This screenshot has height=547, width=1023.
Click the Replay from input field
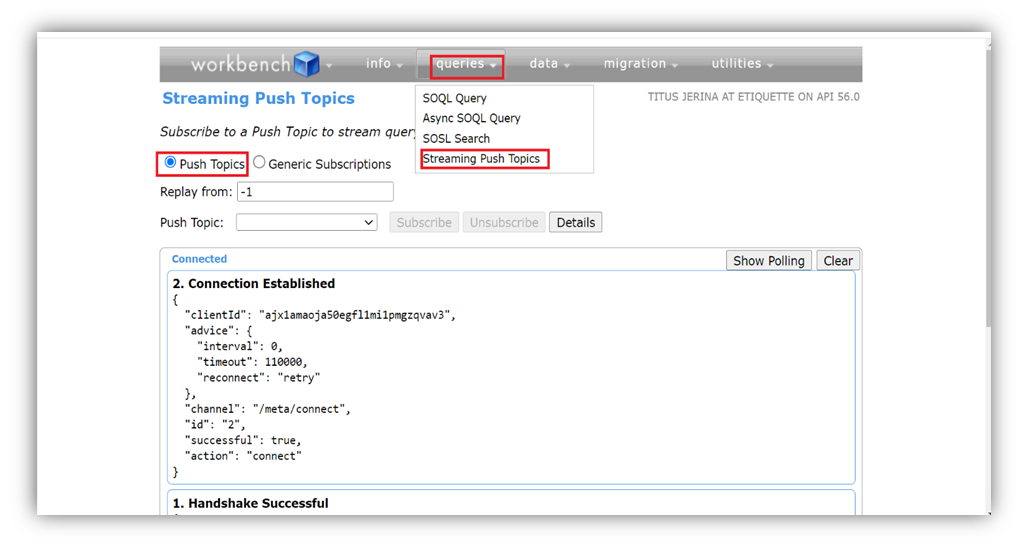tap(315, 192)
